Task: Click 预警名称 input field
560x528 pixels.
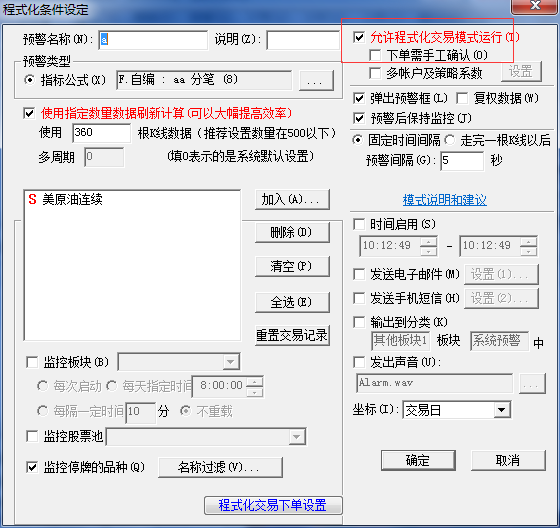Action: click(153, 40)
